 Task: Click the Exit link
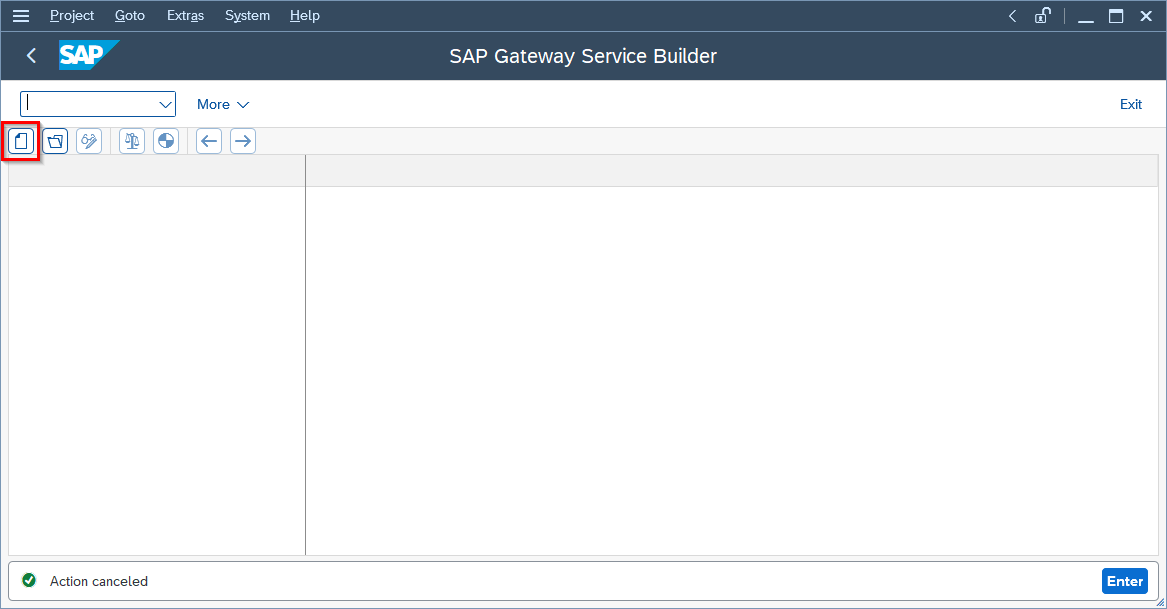[1130, 104]
